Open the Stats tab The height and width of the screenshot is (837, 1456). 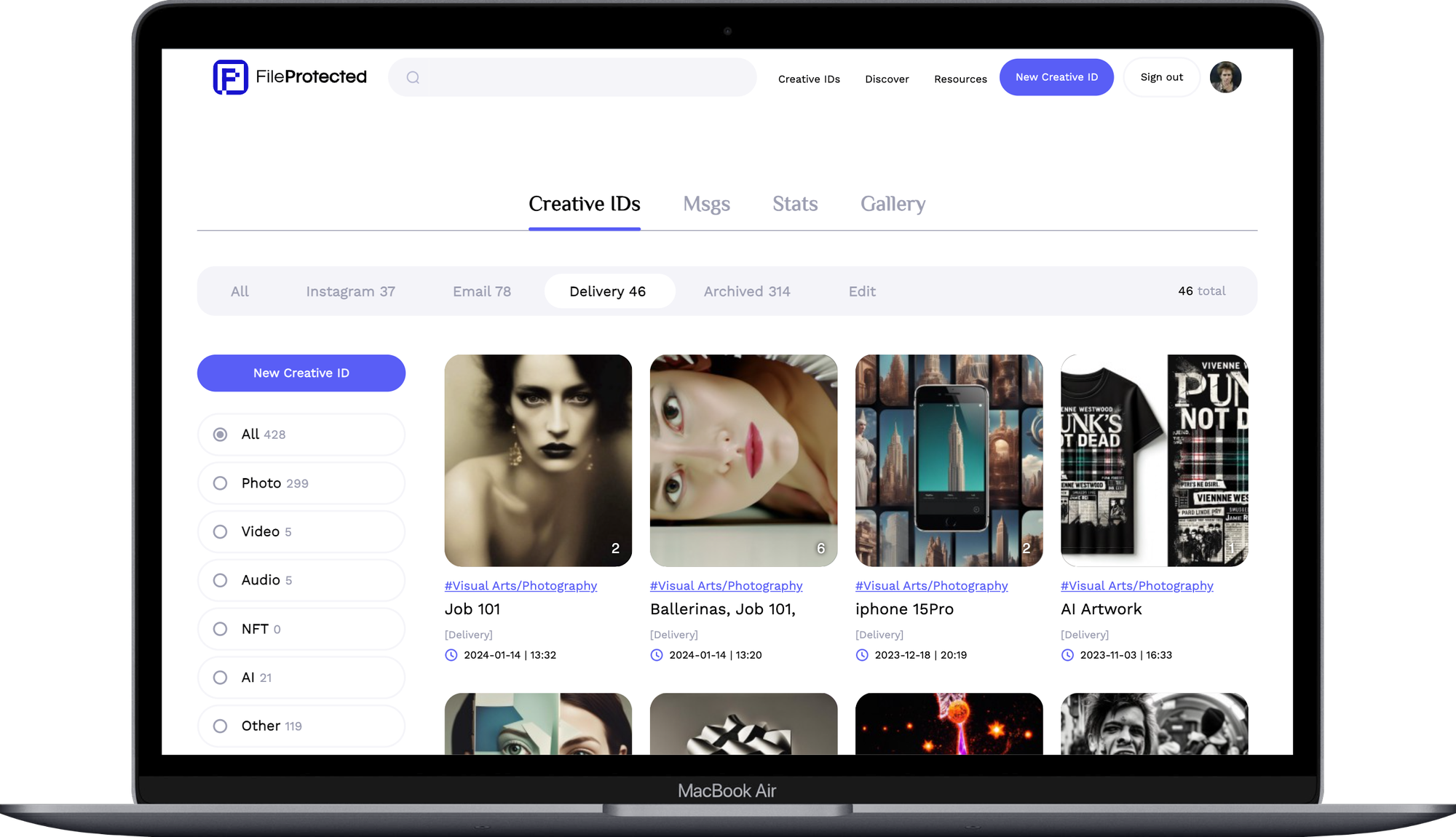click(x=795, y=204)
